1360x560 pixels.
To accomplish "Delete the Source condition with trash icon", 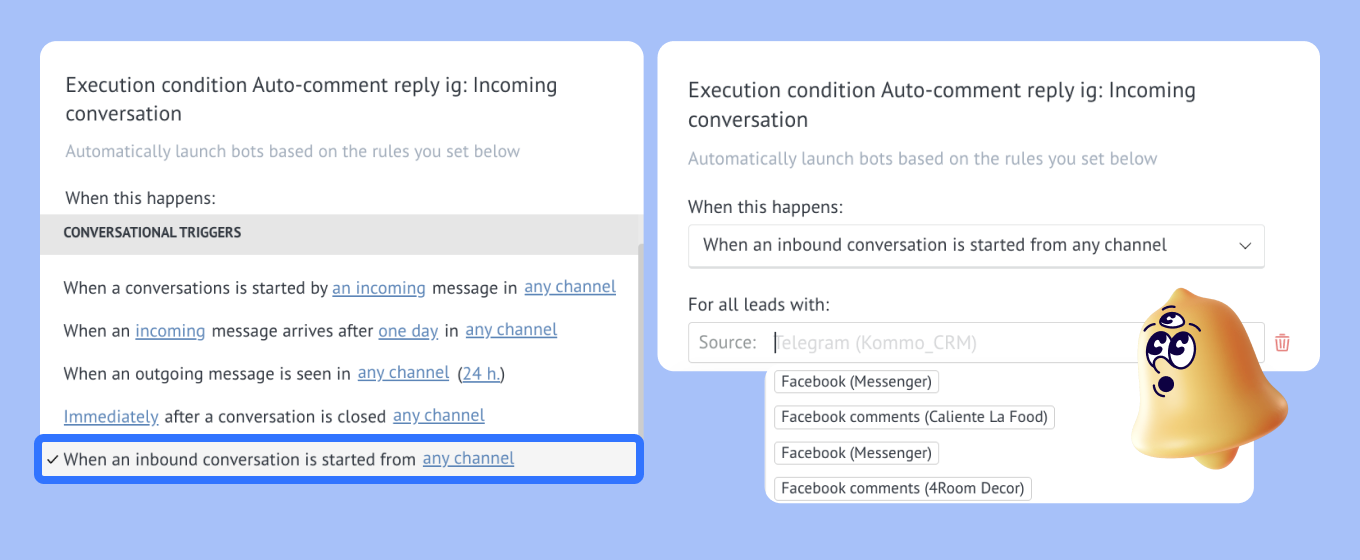I will [x=1282, y=343].
